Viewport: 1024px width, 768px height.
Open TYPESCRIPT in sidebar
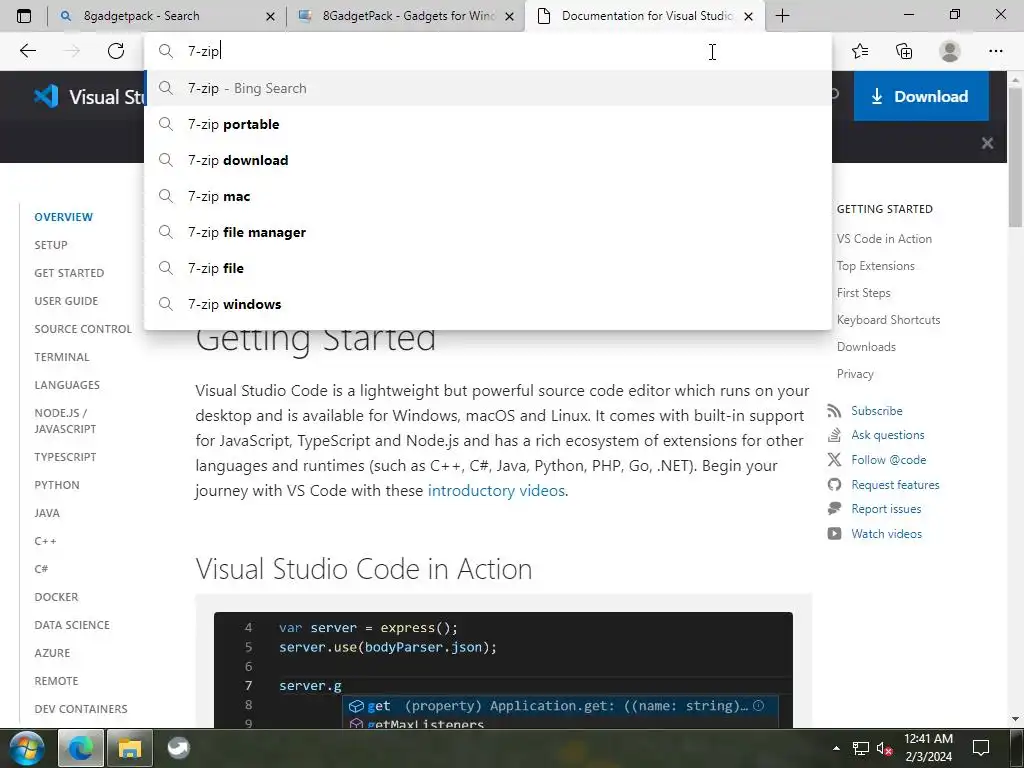click(x=65, y=457)
